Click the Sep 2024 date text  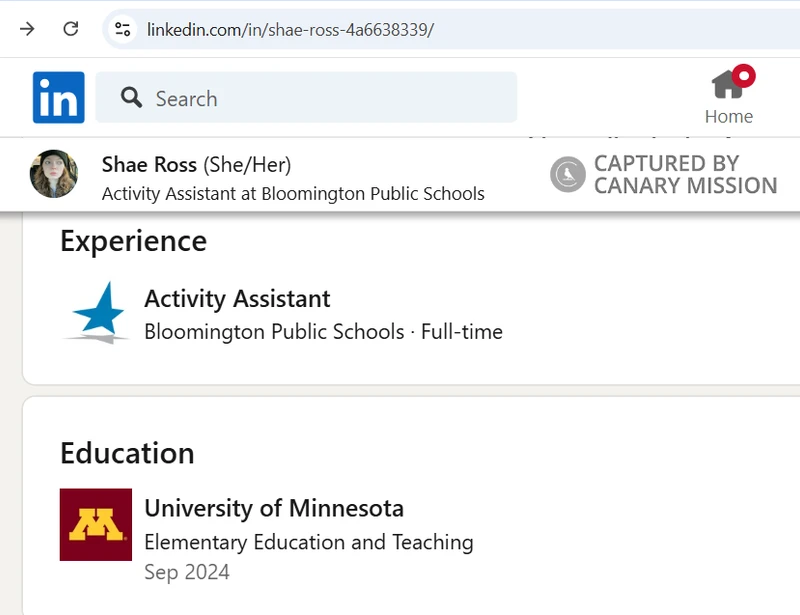tap(187, 572)
